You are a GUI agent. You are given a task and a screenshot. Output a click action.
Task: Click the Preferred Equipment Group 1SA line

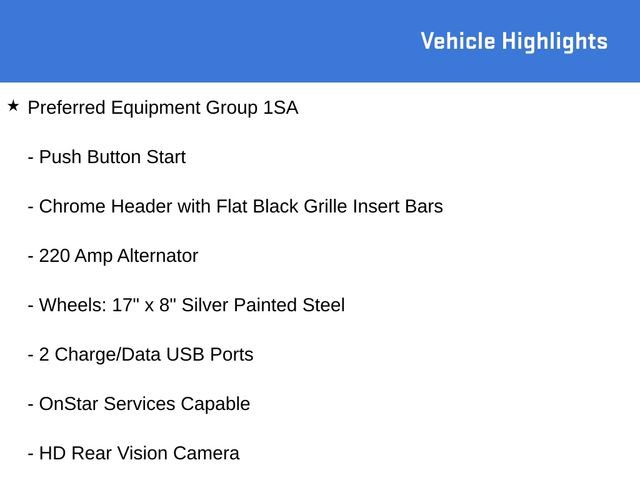coord(163,108)
